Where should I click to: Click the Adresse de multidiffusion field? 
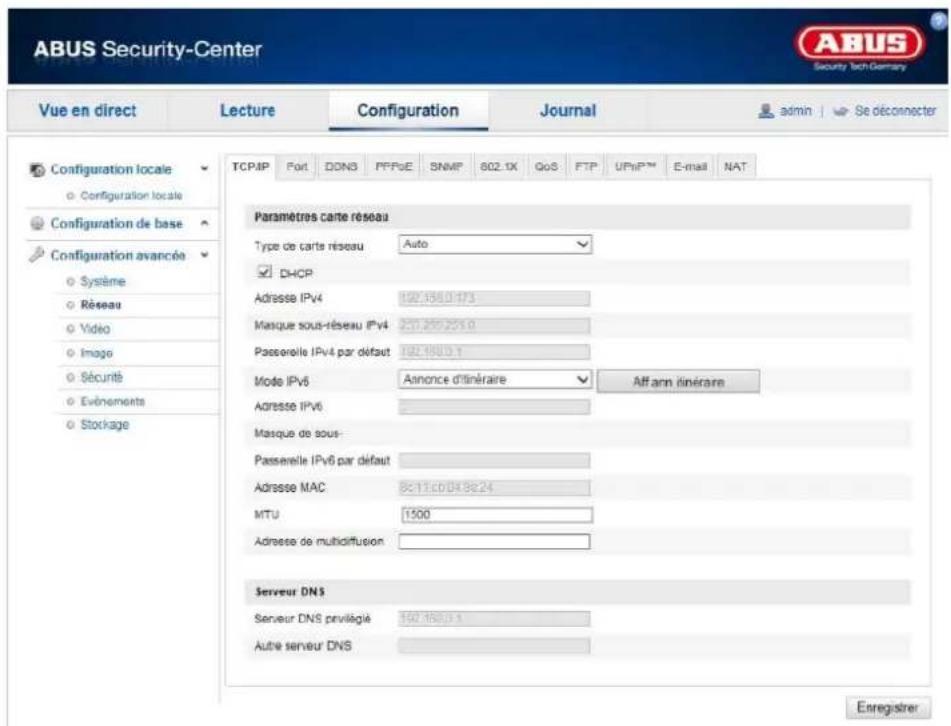[494, 542]
